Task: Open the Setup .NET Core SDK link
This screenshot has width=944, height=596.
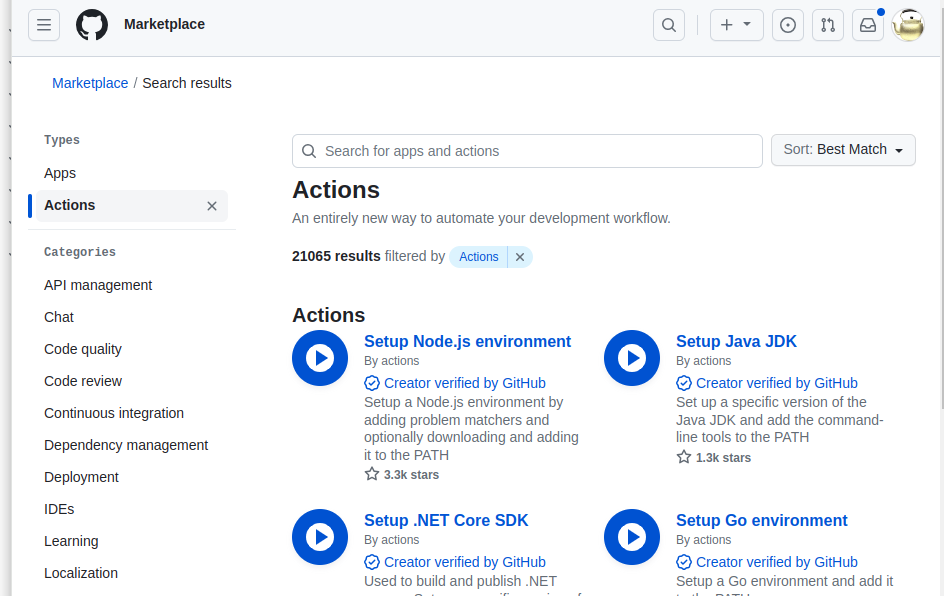Action: click(x=446, y=520)
